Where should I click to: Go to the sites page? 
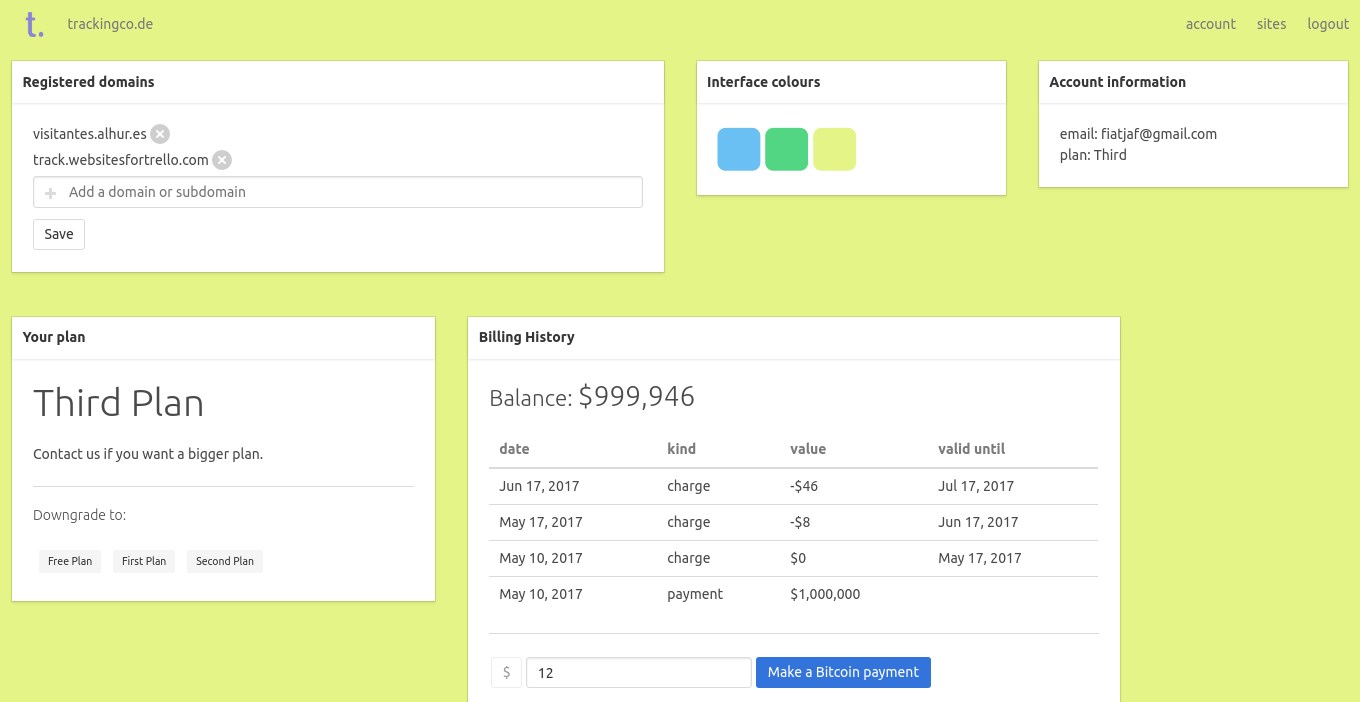(1272, 24)
